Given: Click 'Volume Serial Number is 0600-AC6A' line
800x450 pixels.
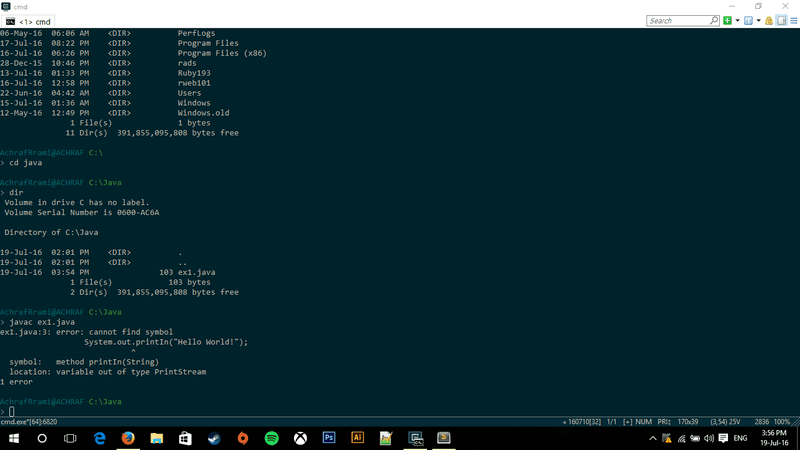Looking at the screenshot, I should (82, 212).
